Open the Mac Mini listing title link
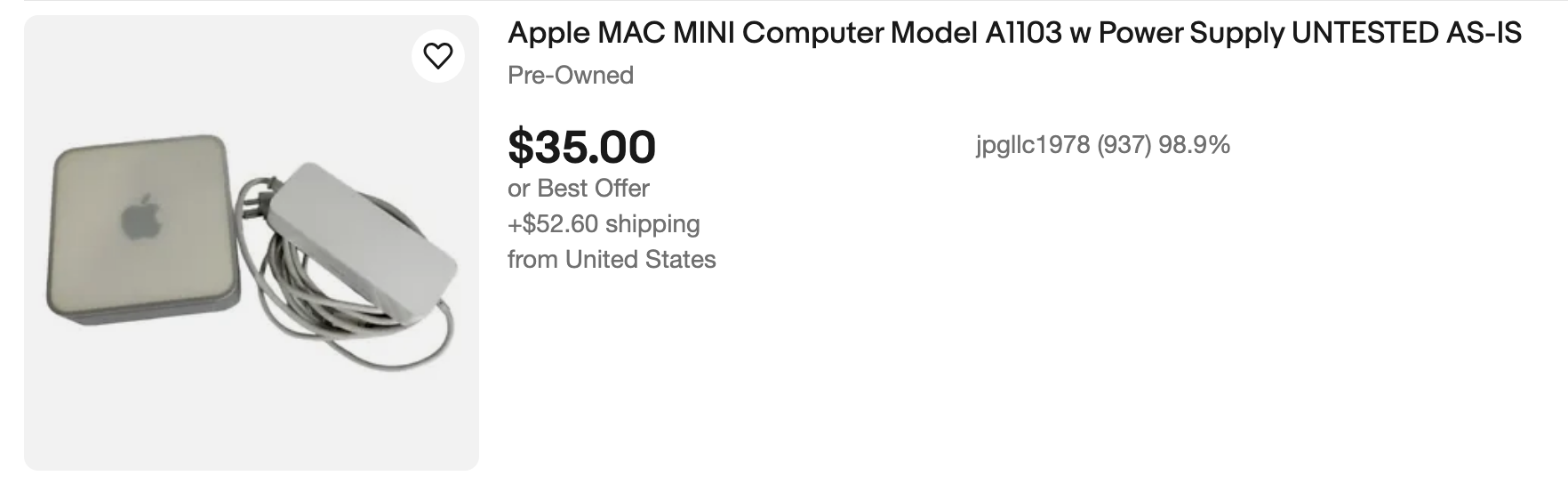Viewport: 1568px width, 484px height. pyautogui.click(x=1013, y=34)
